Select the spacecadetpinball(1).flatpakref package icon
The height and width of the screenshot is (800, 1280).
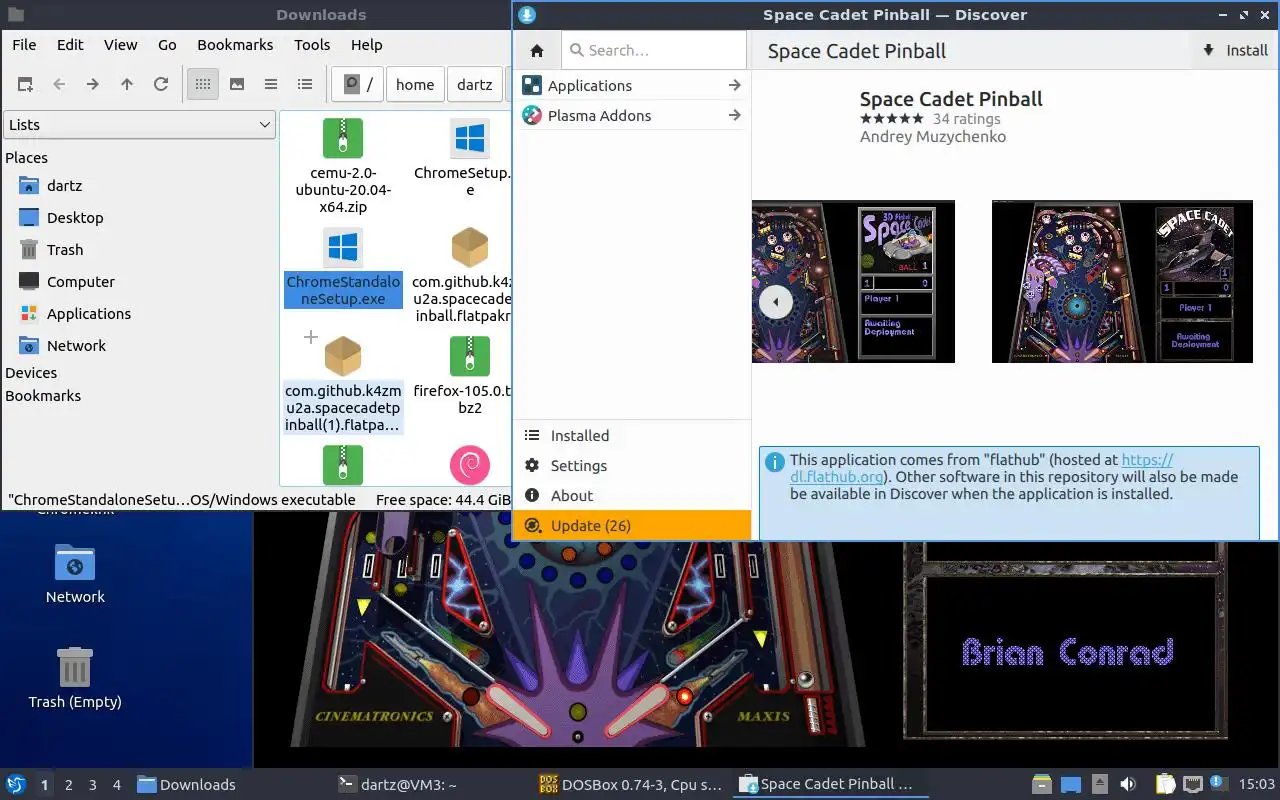(343, 356)
